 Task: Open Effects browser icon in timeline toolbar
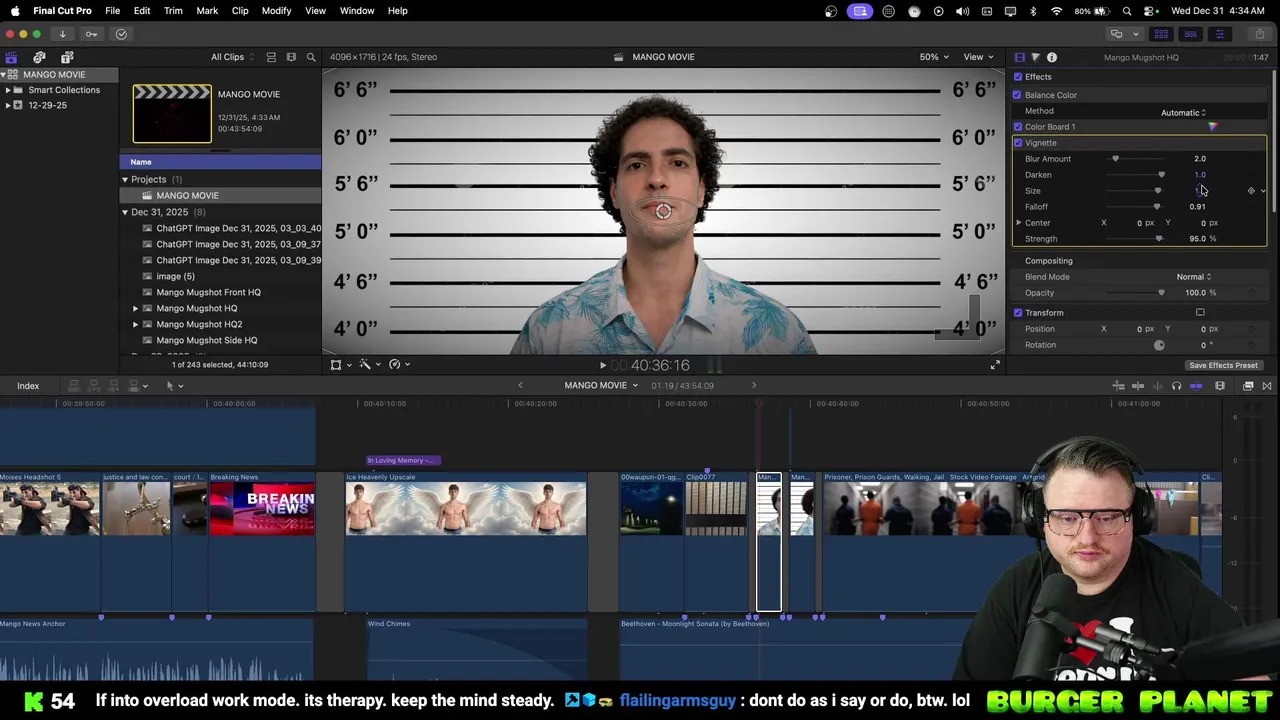(x=1248, y=386)
